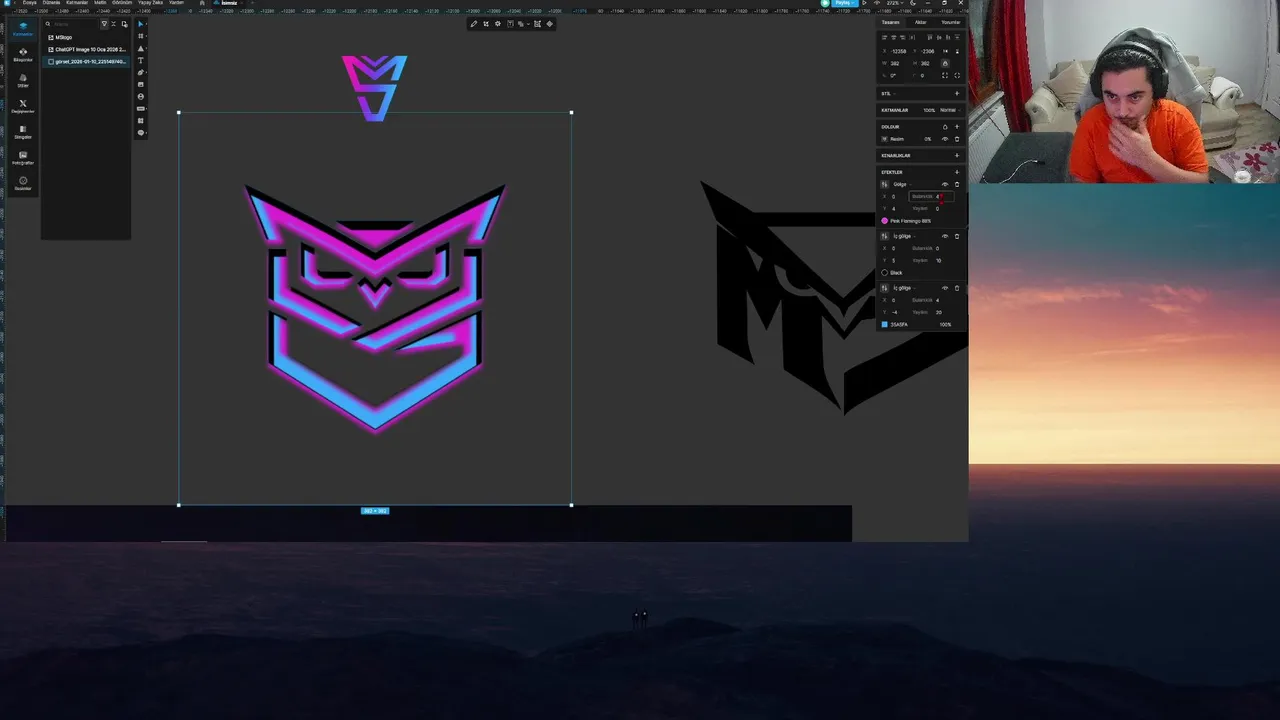Open the boolean operations dropdown in toolbar
The image size is (1280, 720).
pyautogui.click(x=528, y=24)
